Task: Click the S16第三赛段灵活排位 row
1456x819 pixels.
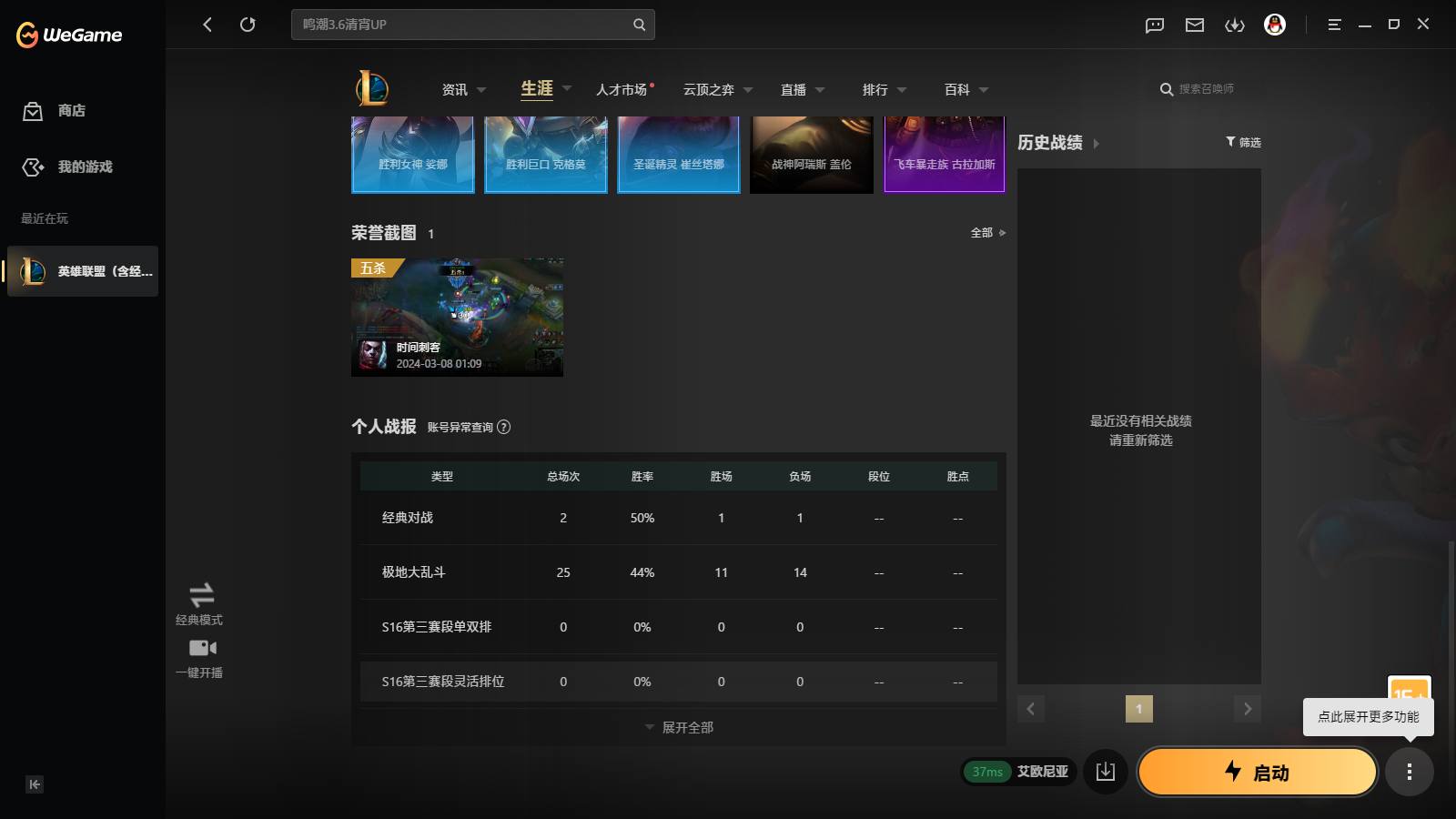Action: click(x=678, y=682)
